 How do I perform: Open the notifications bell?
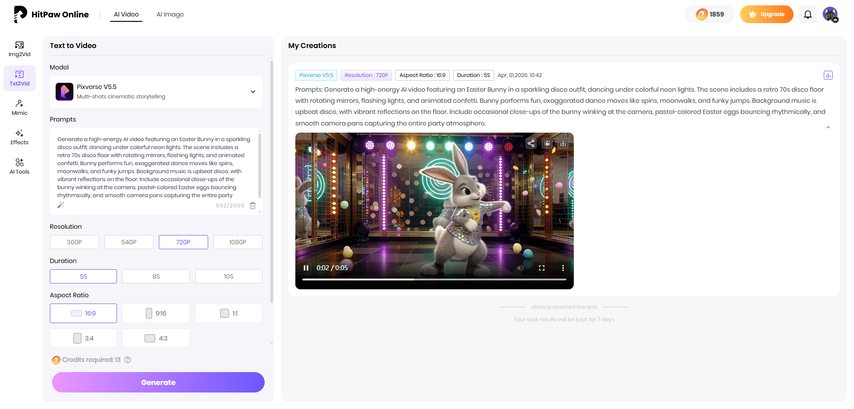tap(808, 15)
